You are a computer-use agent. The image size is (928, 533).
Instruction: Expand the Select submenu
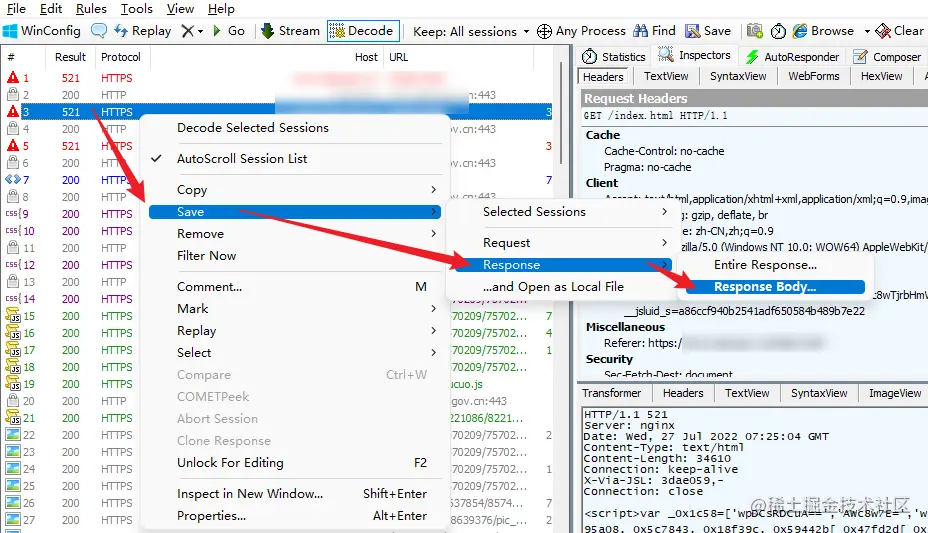[x=295, y=353]
